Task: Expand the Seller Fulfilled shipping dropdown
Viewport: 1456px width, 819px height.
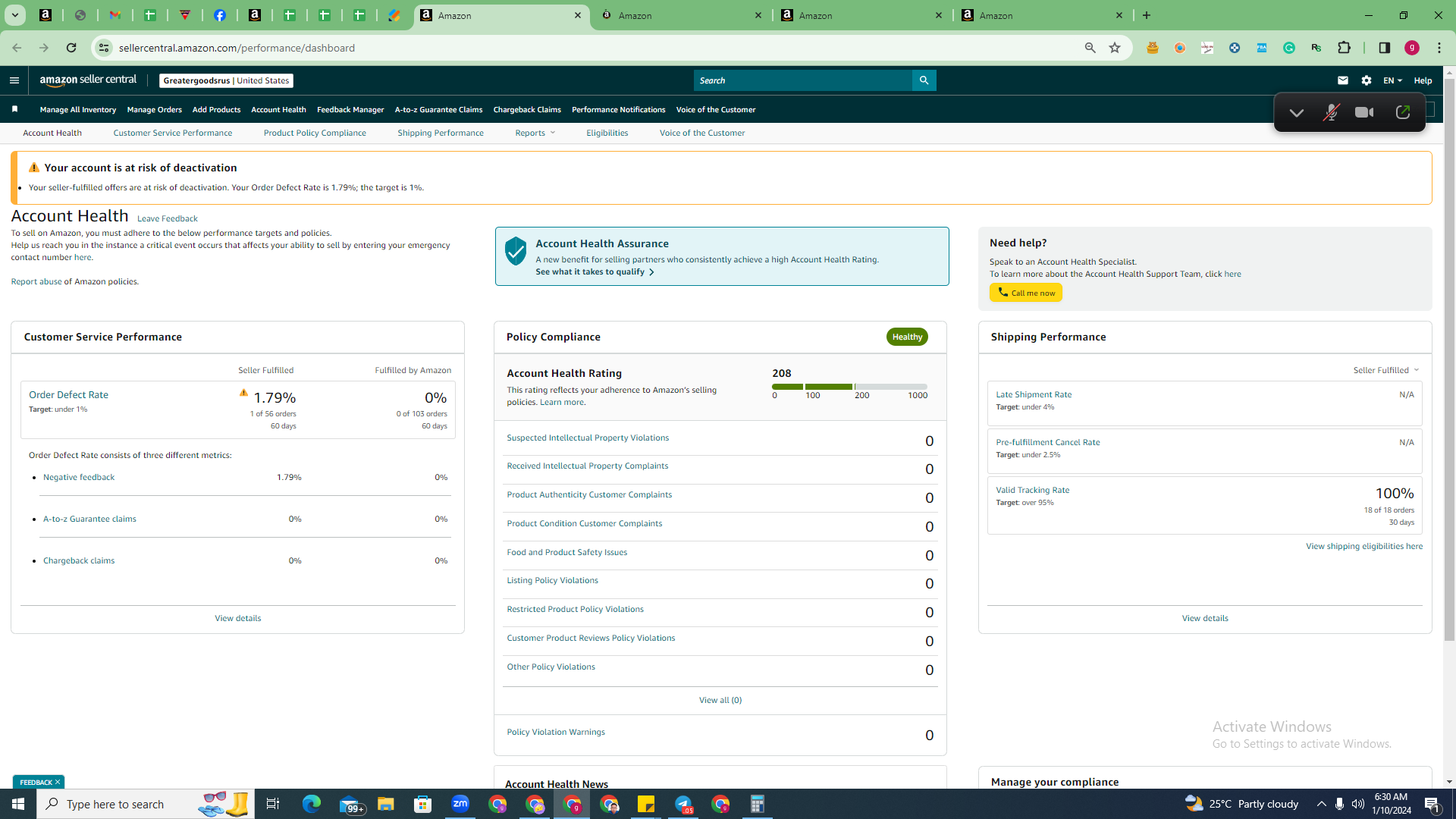Action: click(x=1385, y=370)
